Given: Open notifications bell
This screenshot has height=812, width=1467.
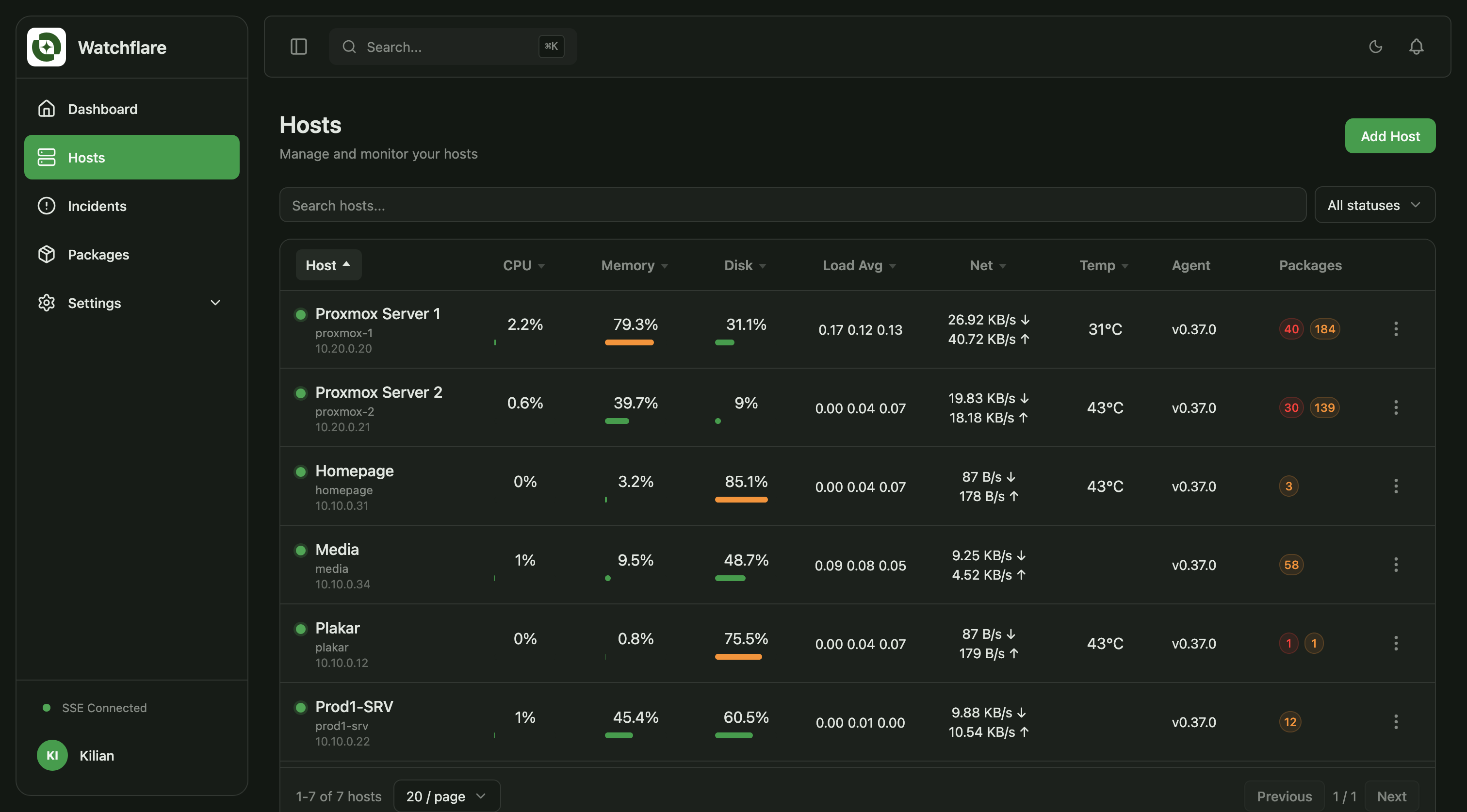Looking at the screenshot, I should (1417, 46).
